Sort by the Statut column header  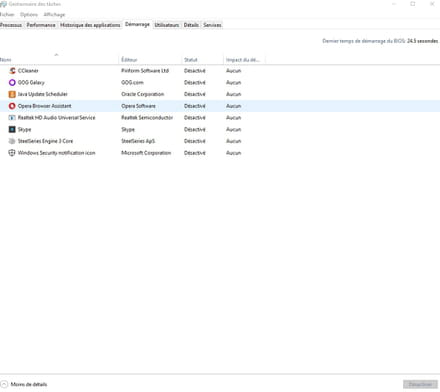tap(203, 60)
